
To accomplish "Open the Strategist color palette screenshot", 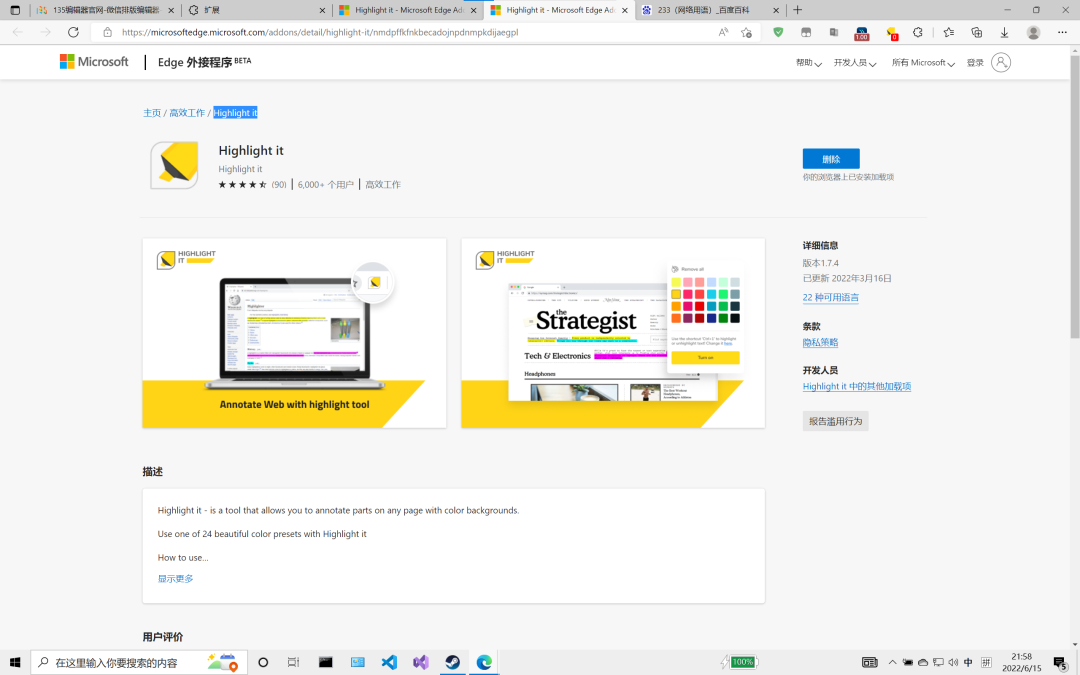I will [x=613, y=333].
